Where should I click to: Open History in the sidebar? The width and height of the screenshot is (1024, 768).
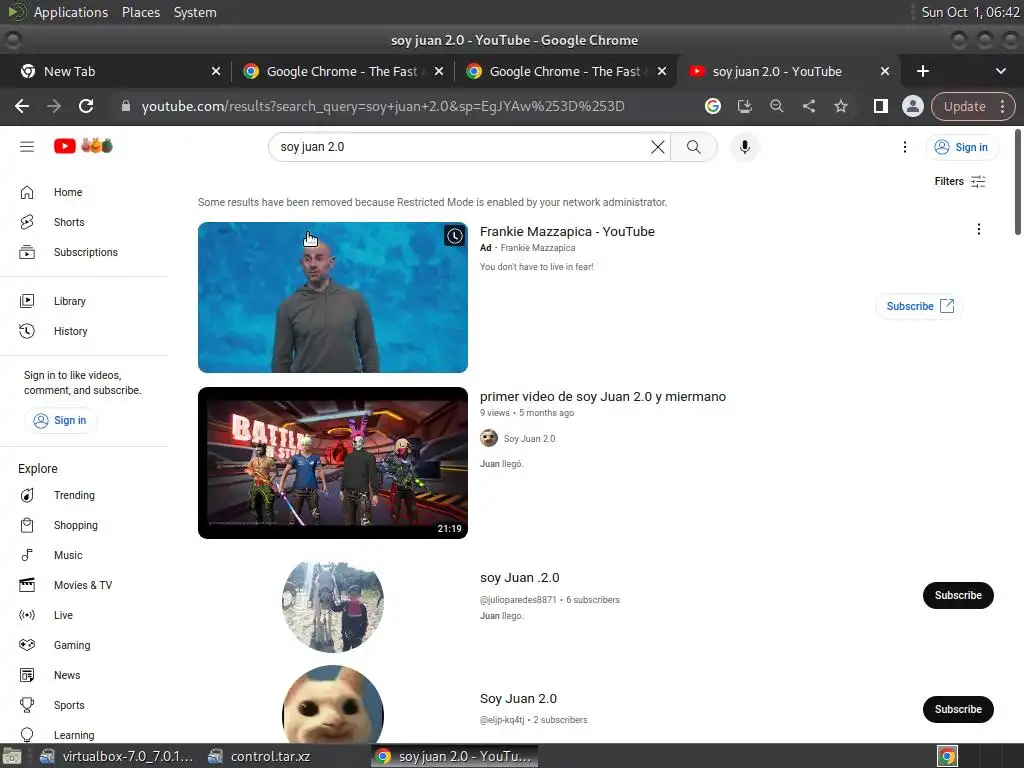[71, 331]
